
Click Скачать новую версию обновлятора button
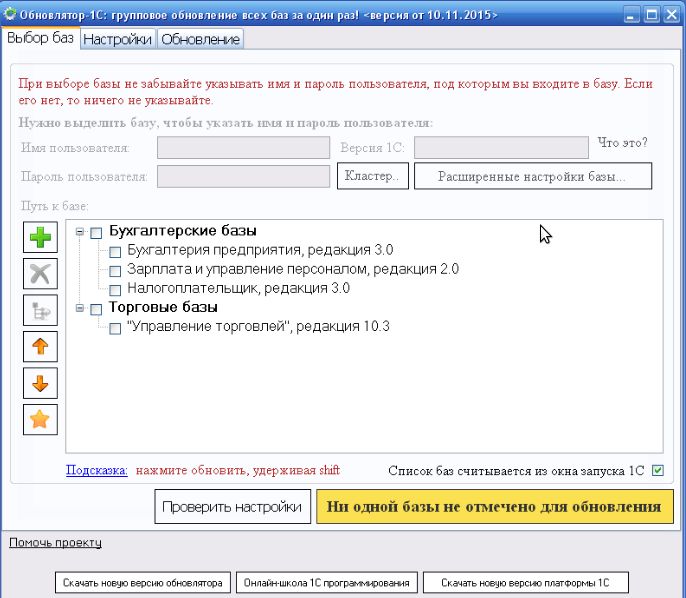point(143,583)
